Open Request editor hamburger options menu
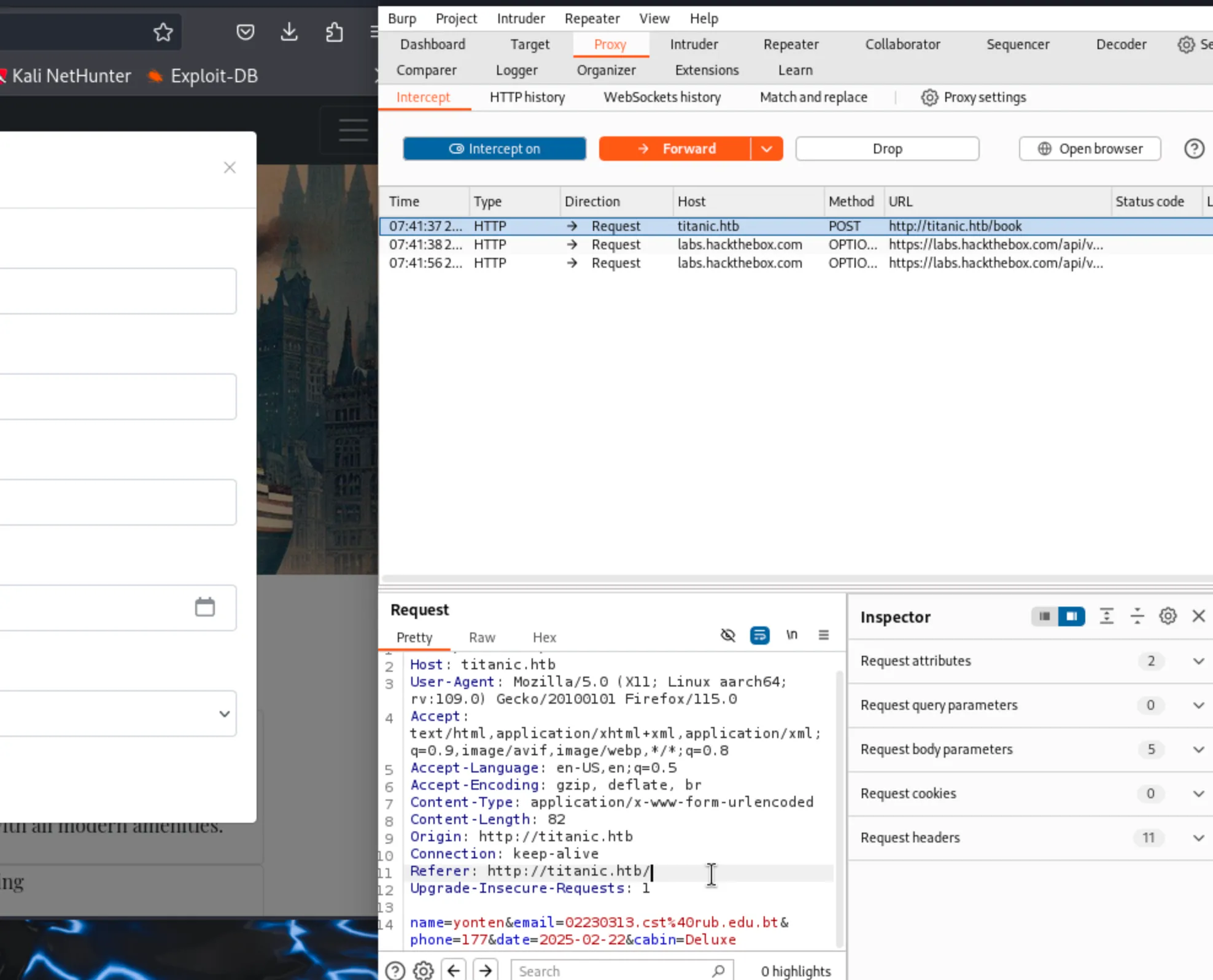This screenshot has width=1213, height=980. click(824, 635)
